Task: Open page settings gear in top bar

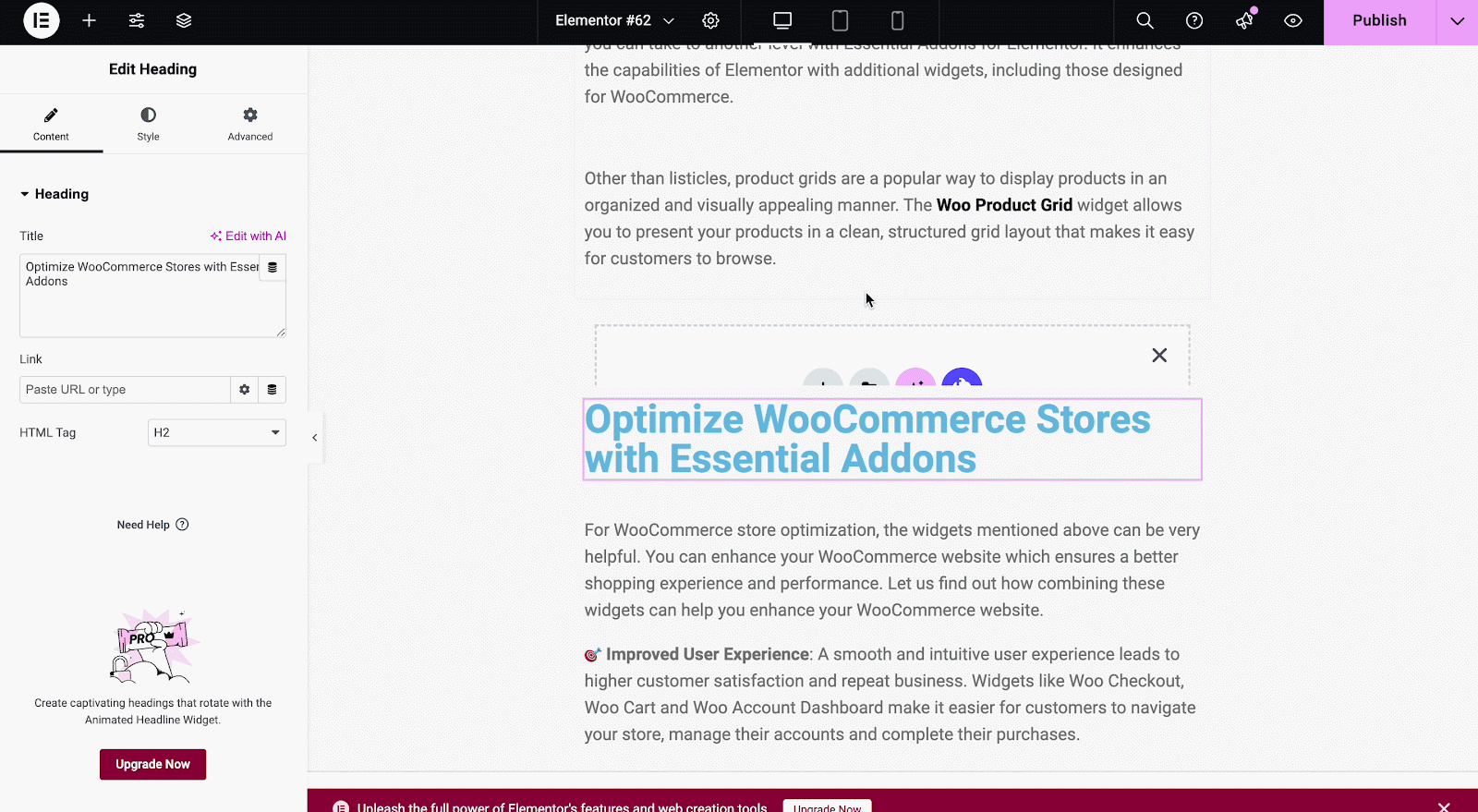Action: pos(710,20)
